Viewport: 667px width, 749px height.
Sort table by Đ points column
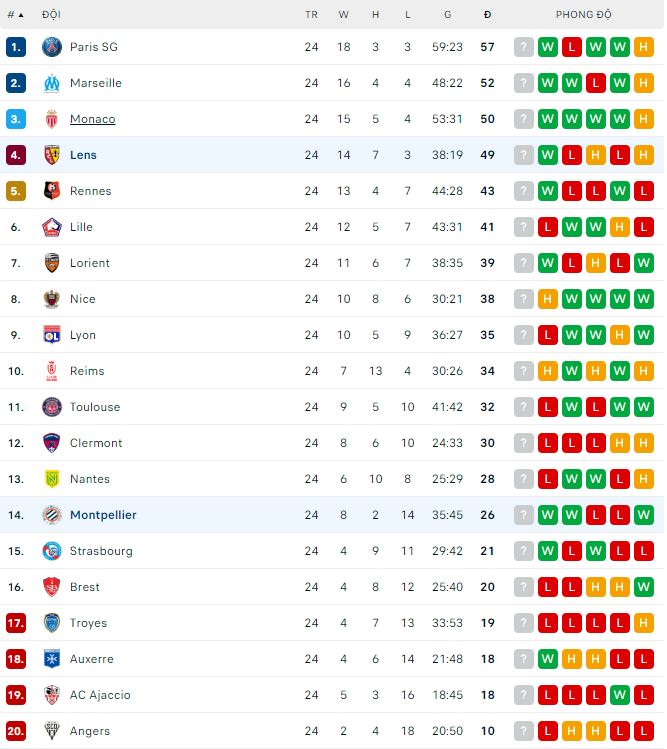pos(487,15)
